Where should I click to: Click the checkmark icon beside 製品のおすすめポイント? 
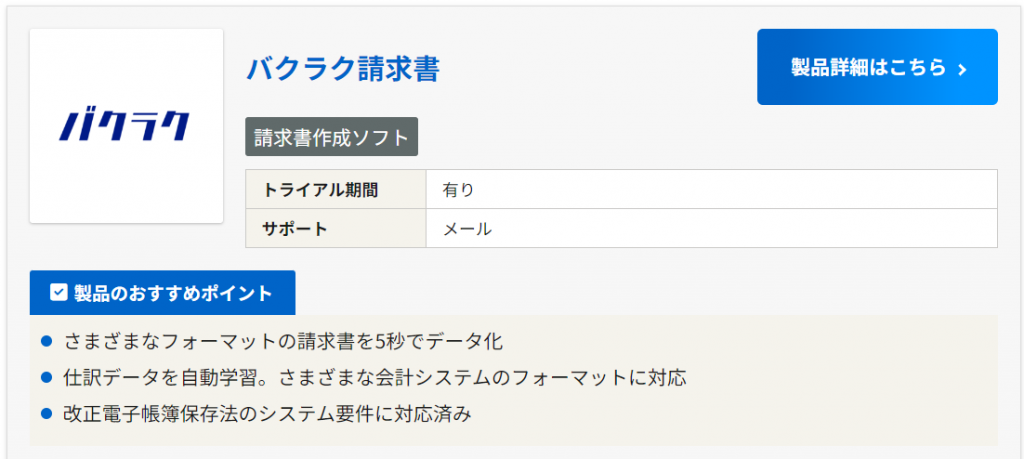pyautogui.click(x=58, y=293)
